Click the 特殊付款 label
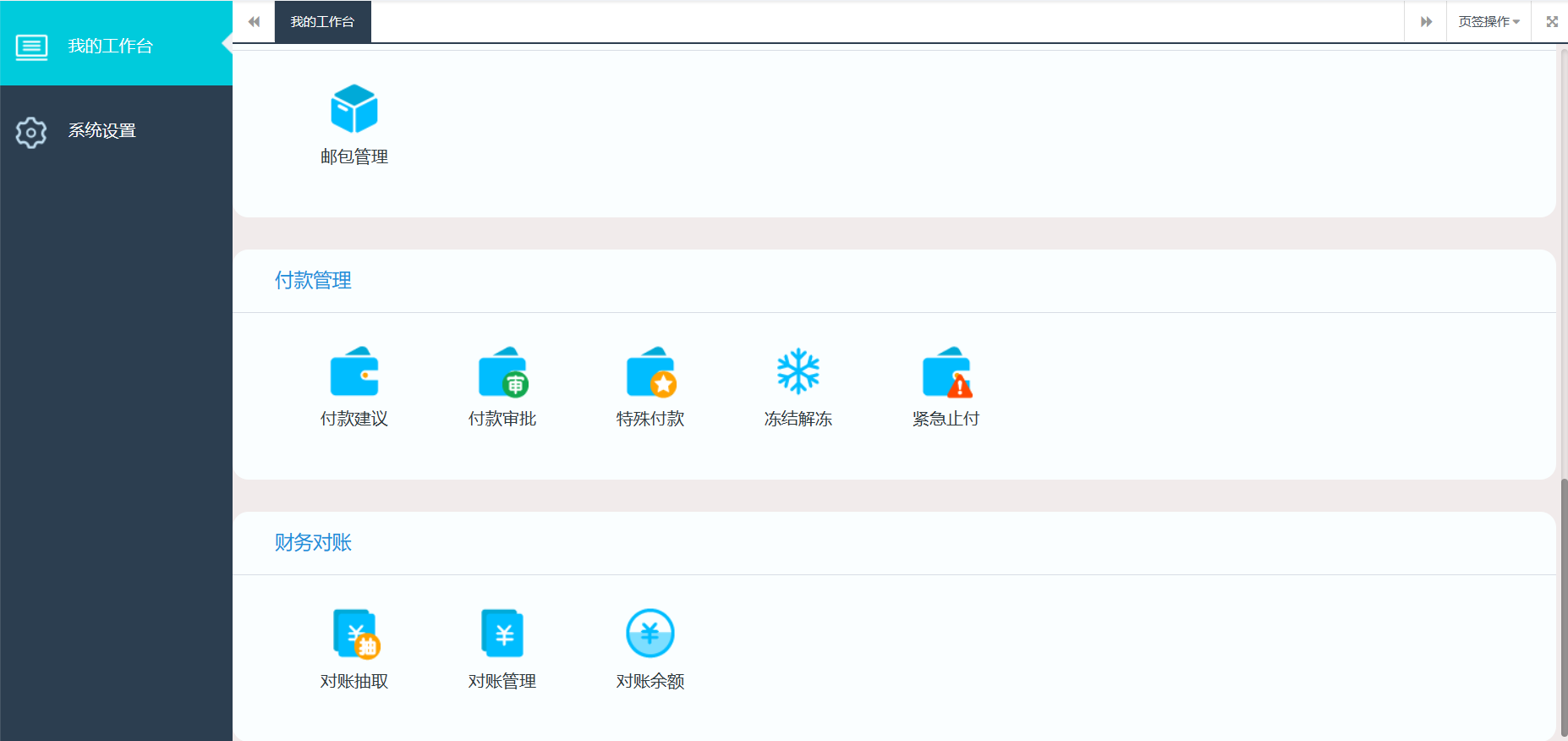The image size is (1568, 741). click(x=650, y=420)
